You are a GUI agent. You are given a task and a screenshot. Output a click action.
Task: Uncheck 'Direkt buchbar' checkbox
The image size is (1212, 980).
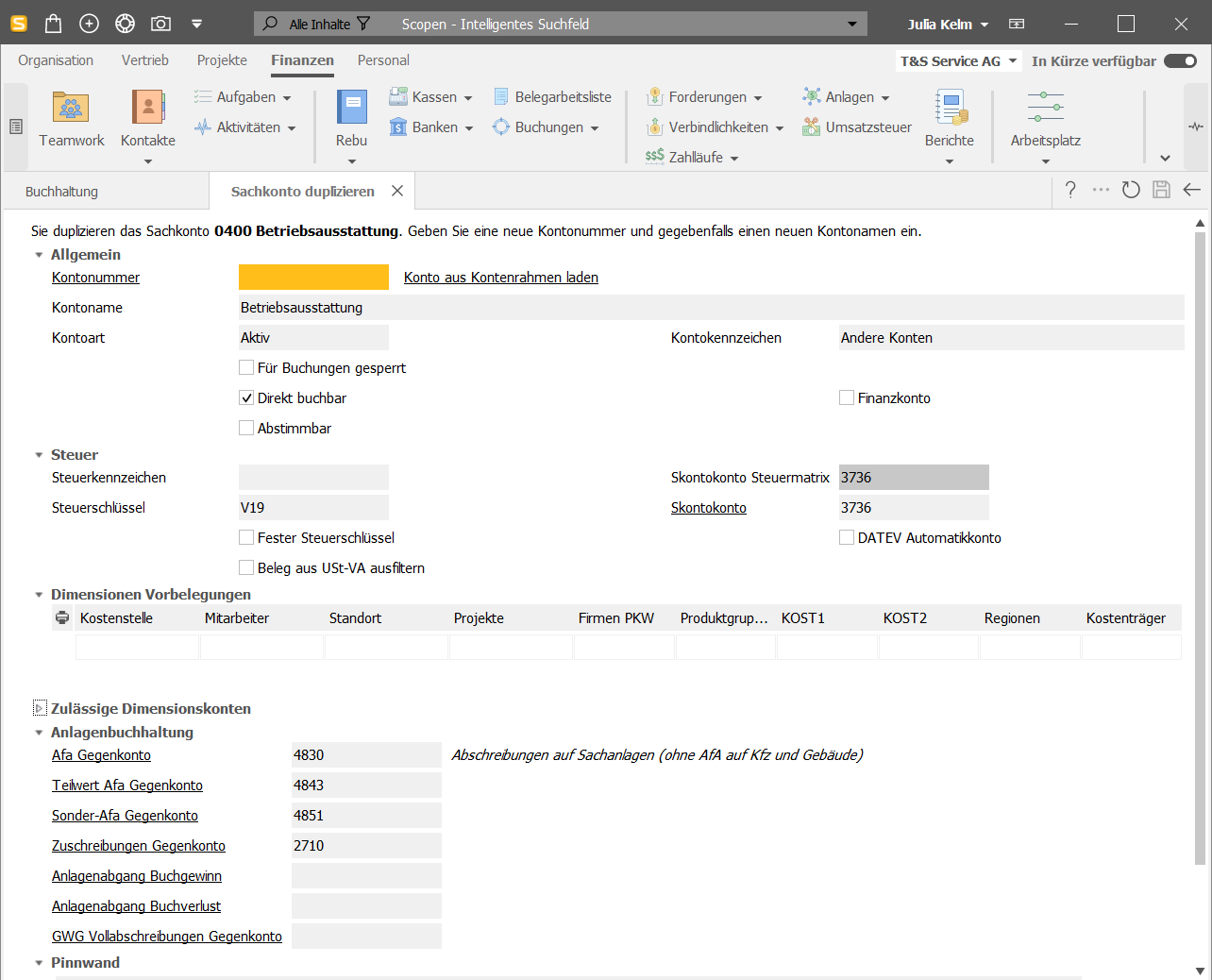click(246, 397)
